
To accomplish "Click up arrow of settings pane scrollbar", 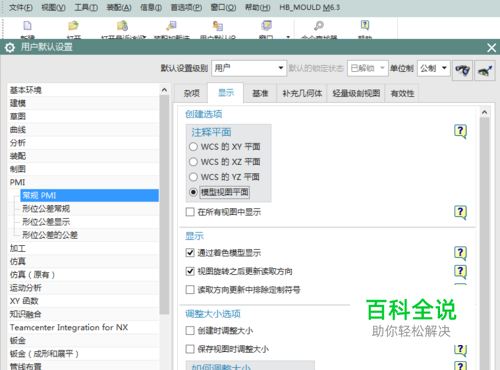I will [484, 112].
